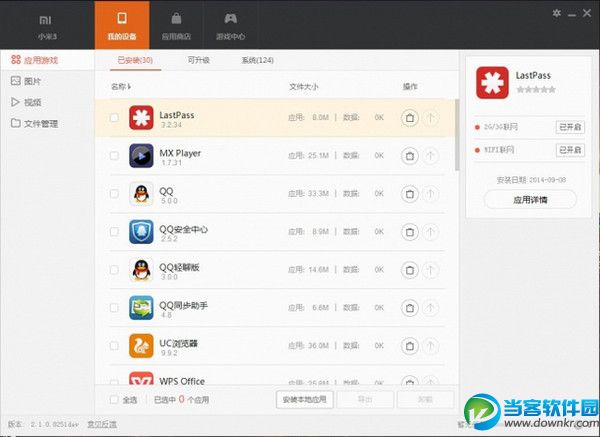This screenshot has width=600, height=437.
Task: Uninstall MX Player via trash icon
Action: tap(409, 156)
